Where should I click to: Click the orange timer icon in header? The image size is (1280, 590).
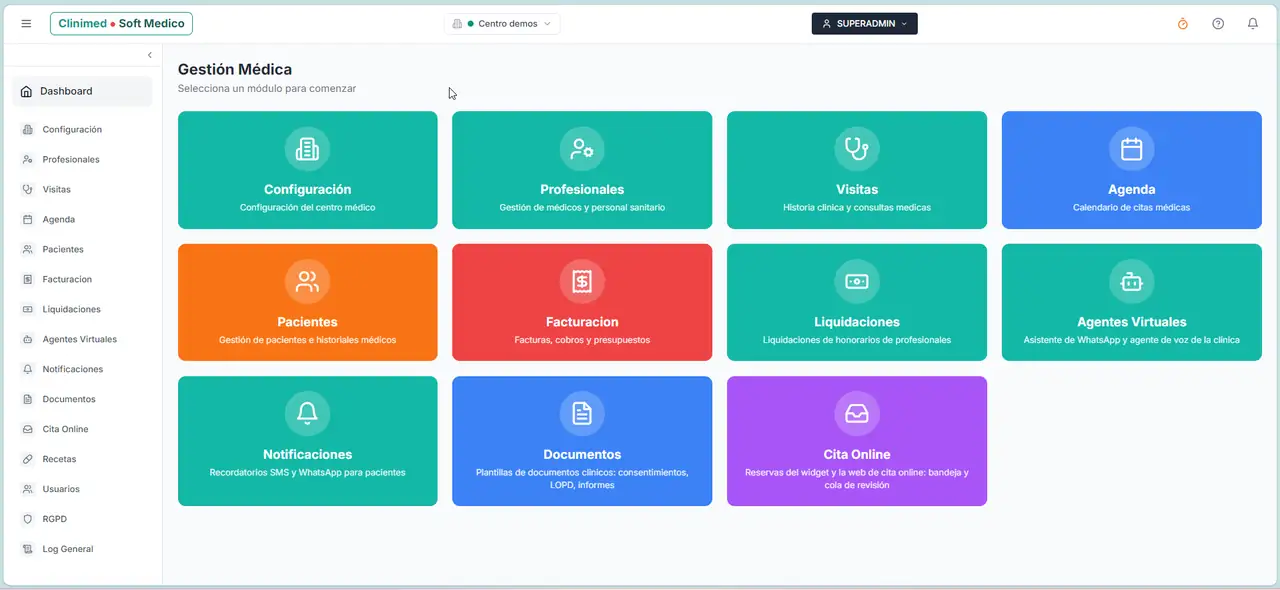(1183, 23)
